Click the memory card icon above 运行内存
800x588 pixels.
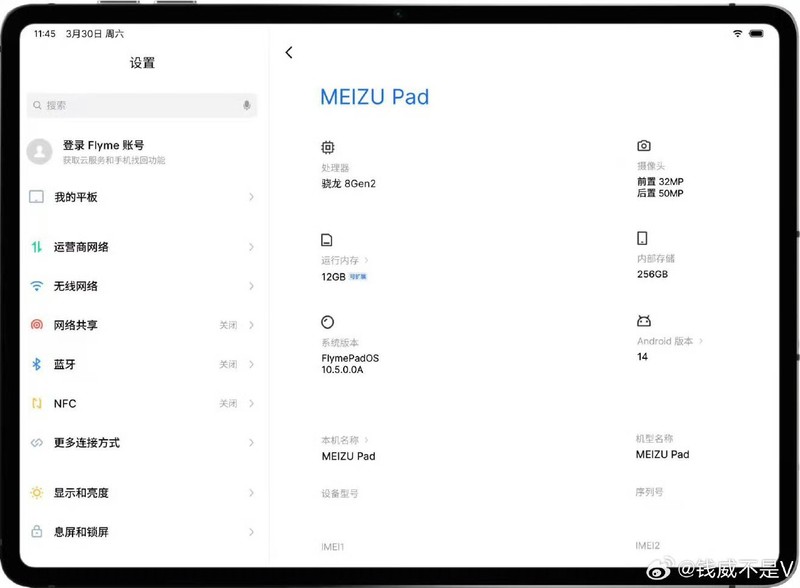pos(327,240)
